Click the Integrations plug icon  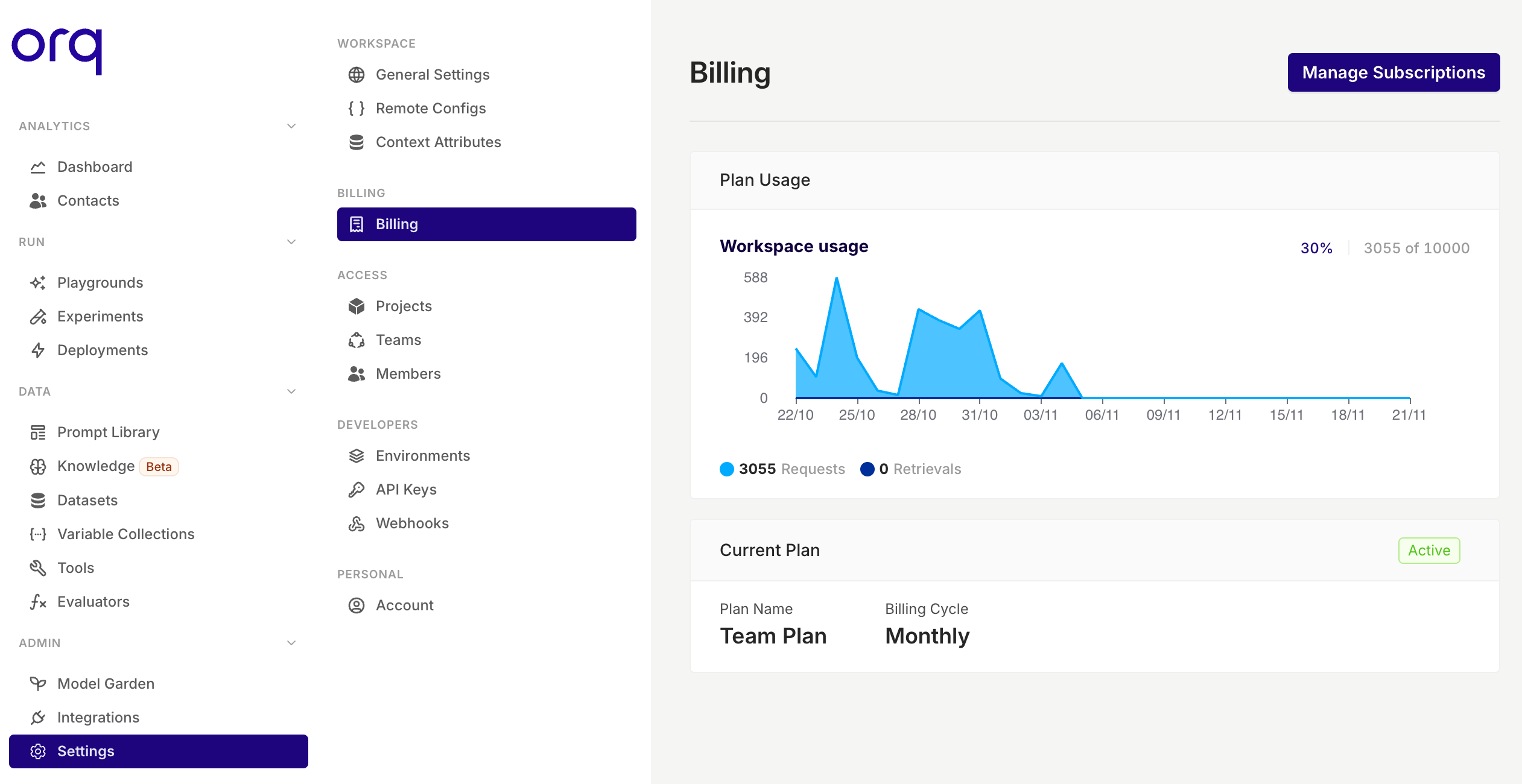(x=38, y=718)
